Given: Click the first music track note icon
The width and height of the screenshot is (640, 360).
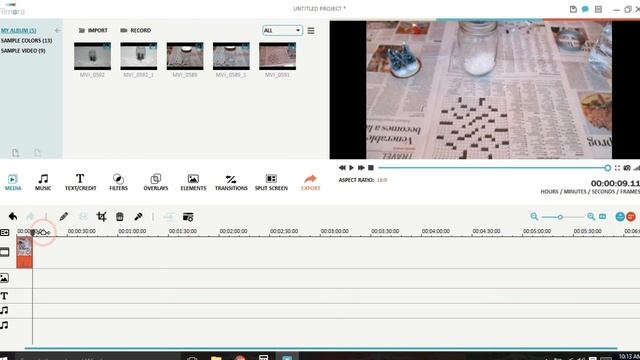Looking at the screenshot, I should click(x=4, y=311).
